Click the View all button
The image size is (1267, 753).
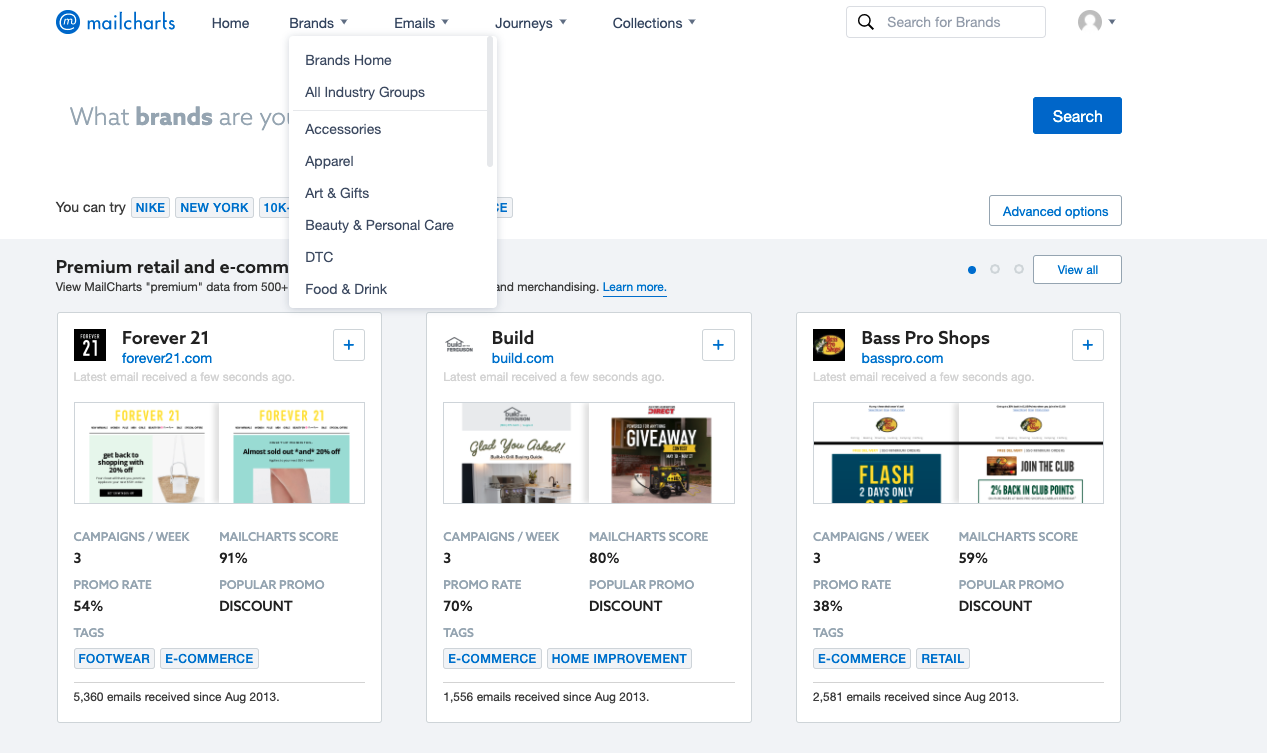pos(1077,270)
